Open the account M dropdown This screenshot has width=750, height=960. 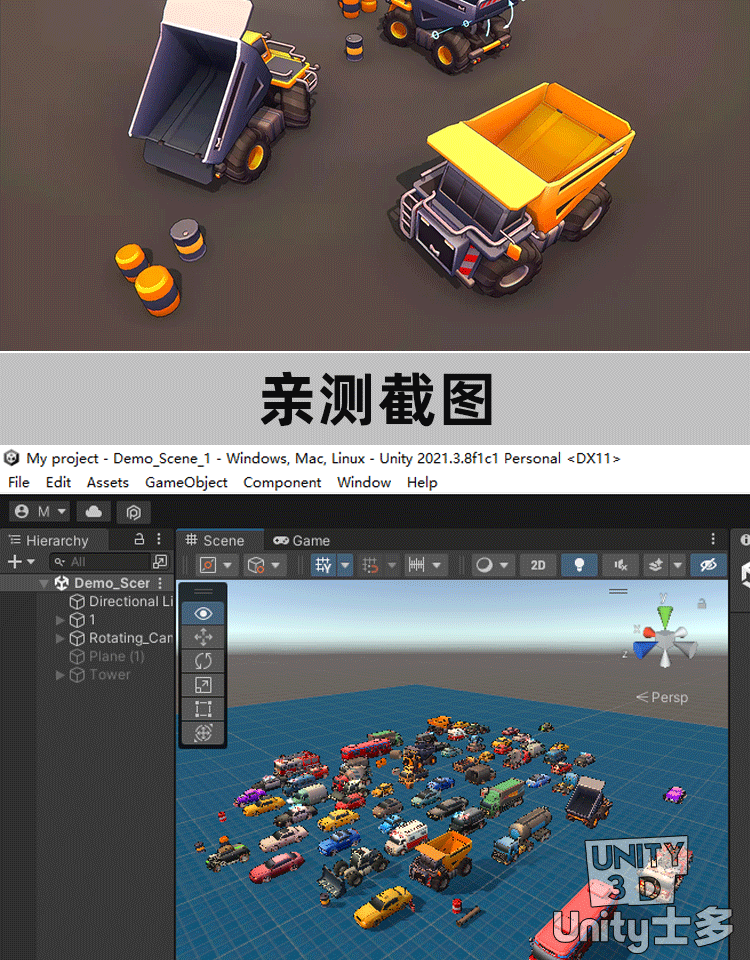[x=40, y=511]
